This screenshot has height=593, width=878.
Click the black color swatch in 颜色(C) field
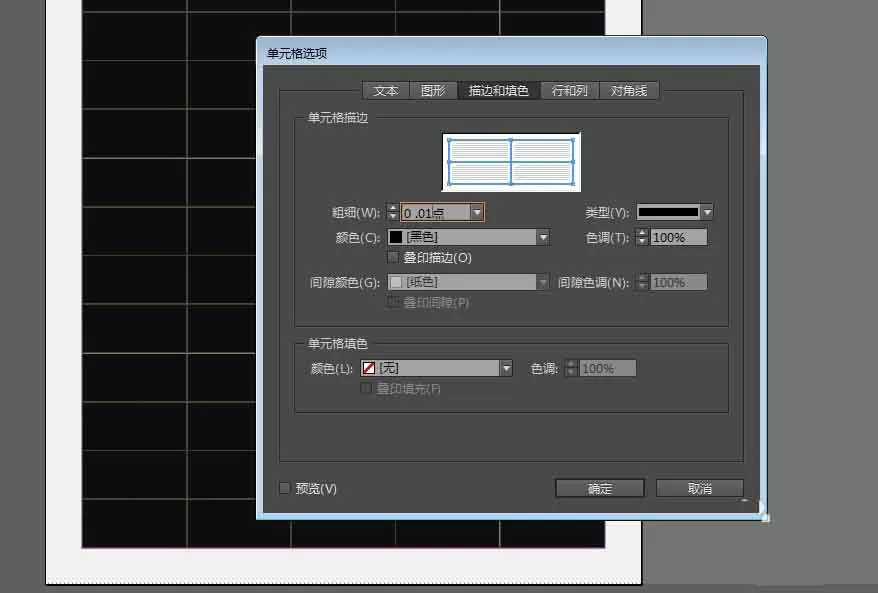pyautogui.click(x=396, y=237)
